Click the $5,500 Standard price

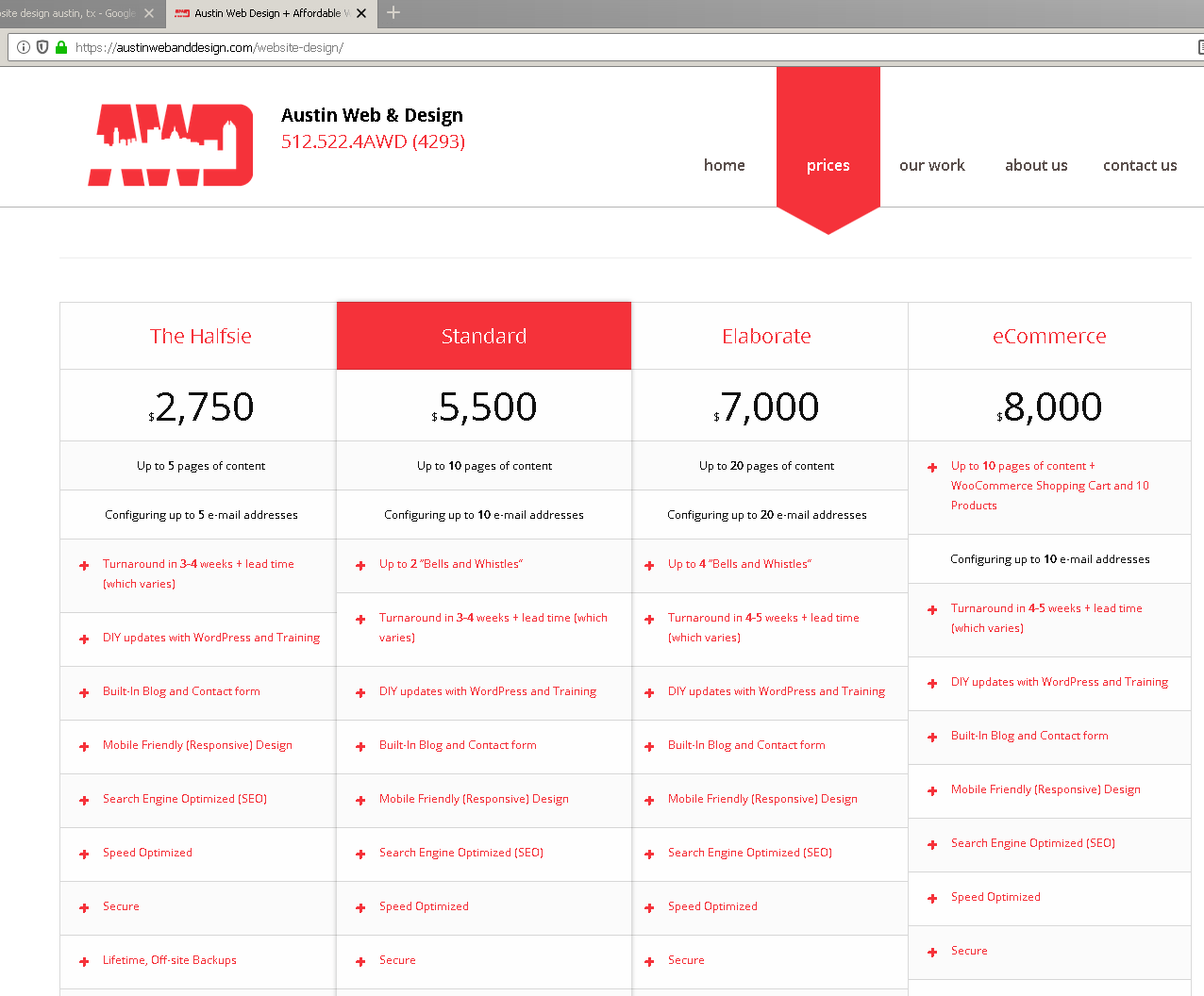[x=484, y=407]
